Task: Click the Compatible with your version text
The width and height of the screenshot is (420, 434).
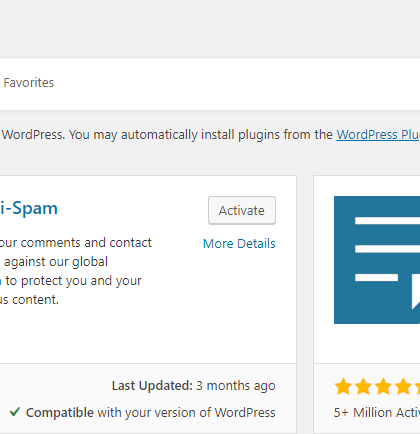Action: (151, 413)
